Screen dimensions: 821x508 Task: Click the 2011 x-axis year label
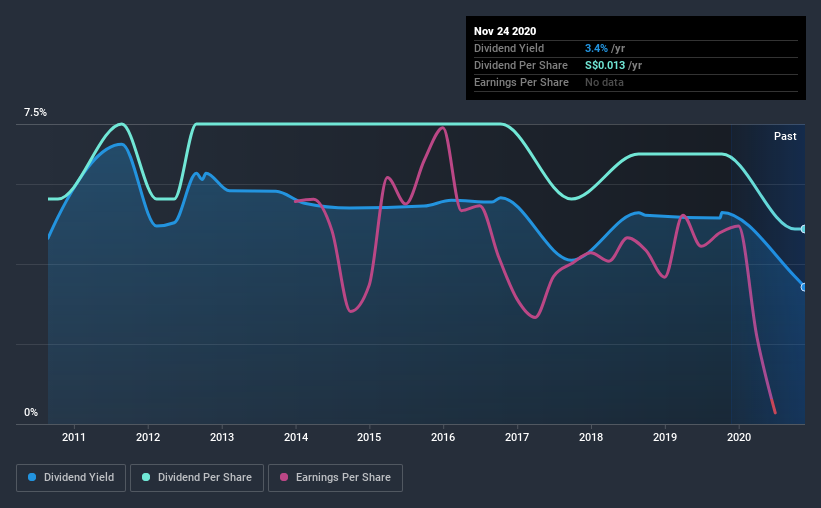coord(74,437)
